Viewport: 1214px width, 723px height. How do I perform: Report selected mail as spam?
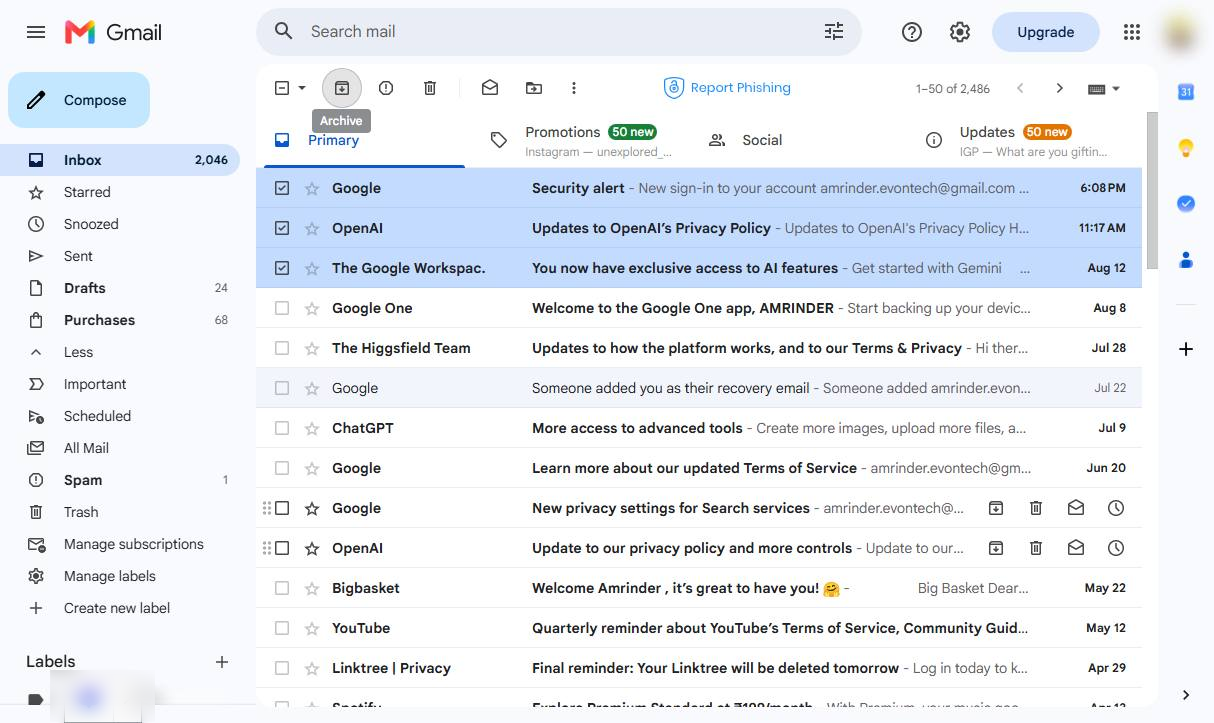coord(386,88)
